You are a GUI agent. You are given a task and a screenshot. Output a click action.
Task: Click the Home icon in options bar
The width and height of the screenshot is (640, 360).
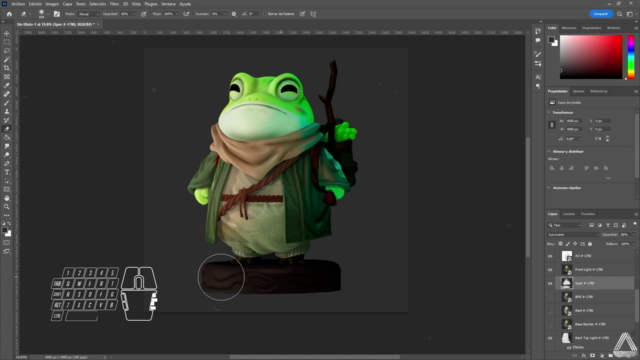coord(9,14)
